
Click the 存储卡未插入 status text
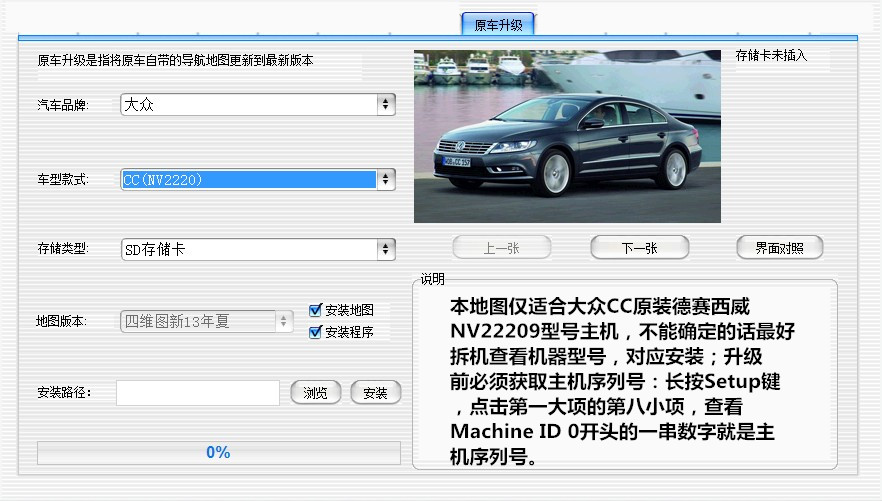point(771,55)
